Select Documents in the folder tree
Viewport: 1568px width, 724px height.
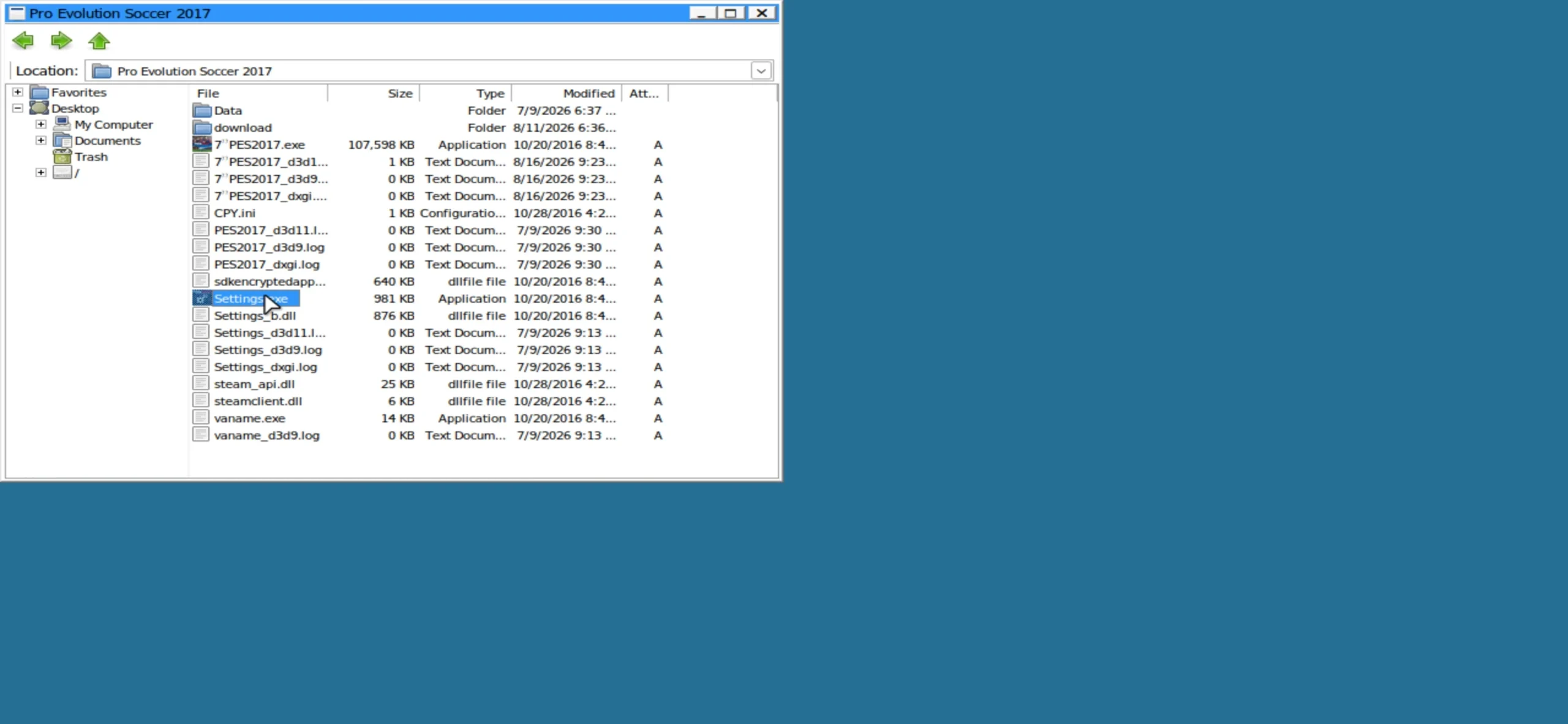pos(108,141)
